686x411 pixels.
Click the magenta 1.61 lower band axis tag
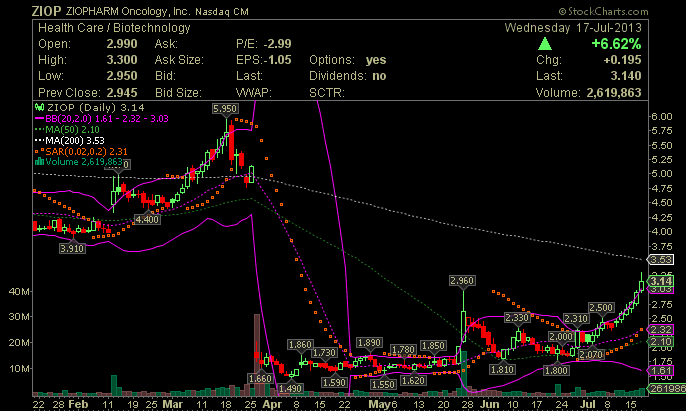click(x=661, y=371)
